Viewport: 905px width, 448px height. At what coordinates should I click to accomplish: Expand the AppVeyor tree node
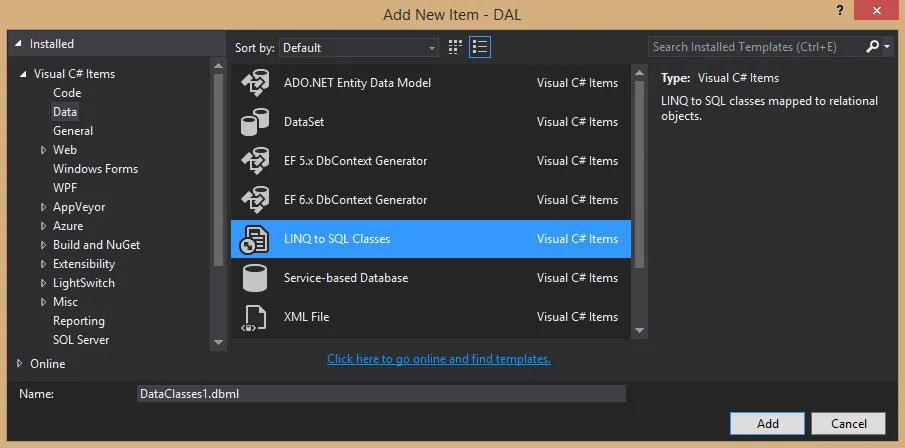tap(43, 207)
